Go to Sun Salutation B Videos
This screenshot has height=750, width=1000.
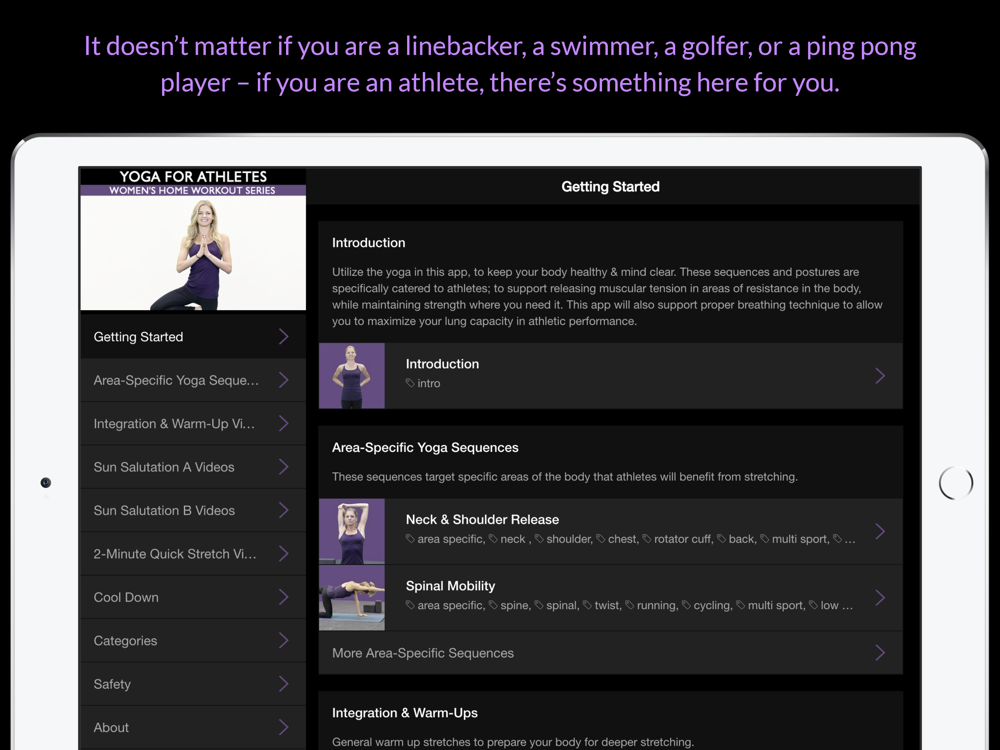193,510
